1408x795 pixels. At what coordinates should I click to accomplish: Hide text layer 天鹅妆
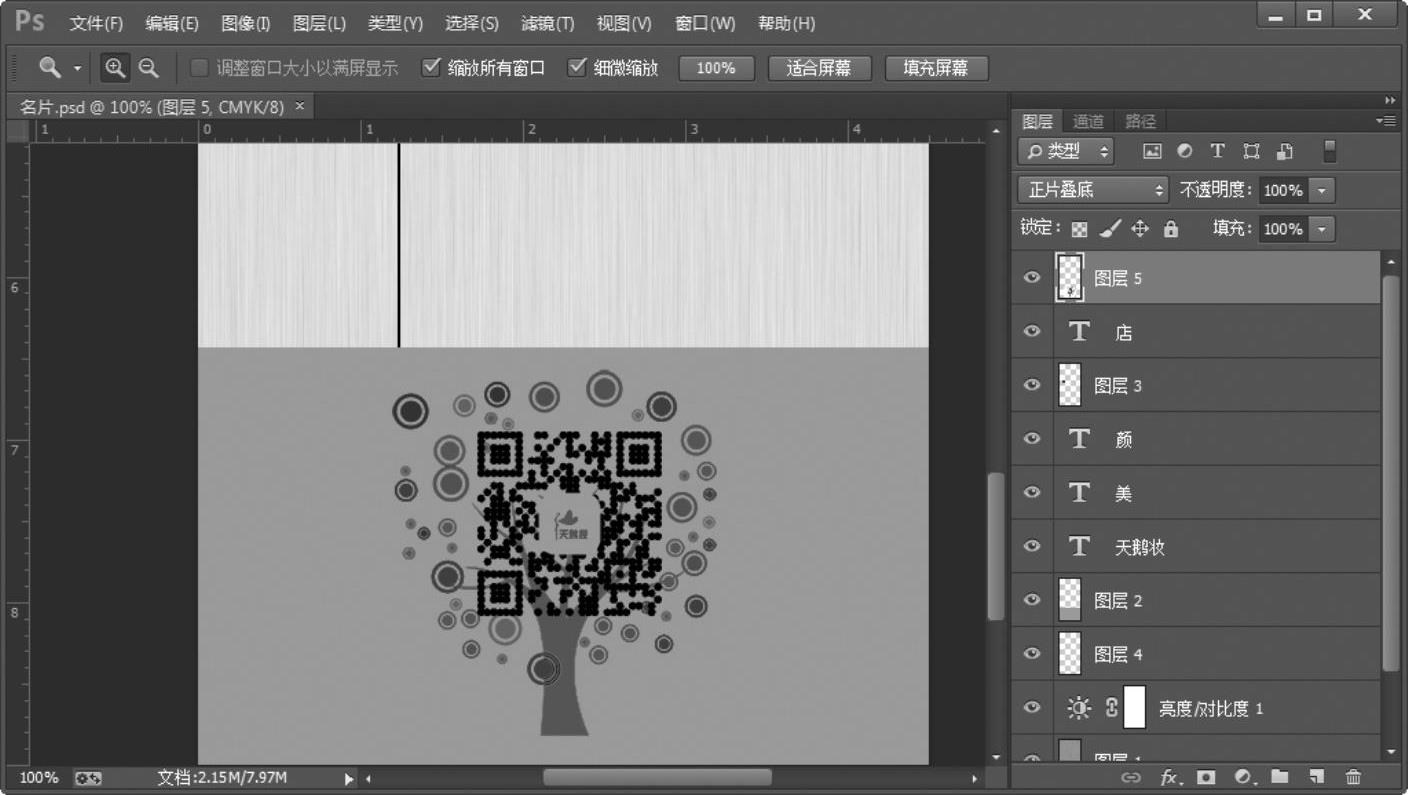pyautogui.click(x=1032, y=546)
